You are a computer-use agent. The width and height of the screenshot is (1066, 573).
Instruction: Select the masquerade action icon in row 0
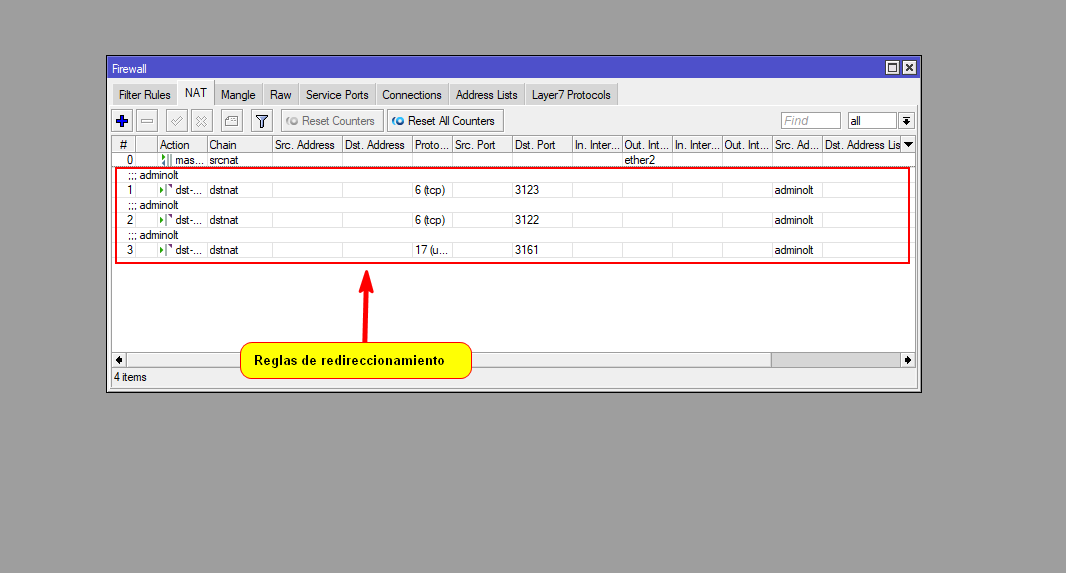click(166, 160)
